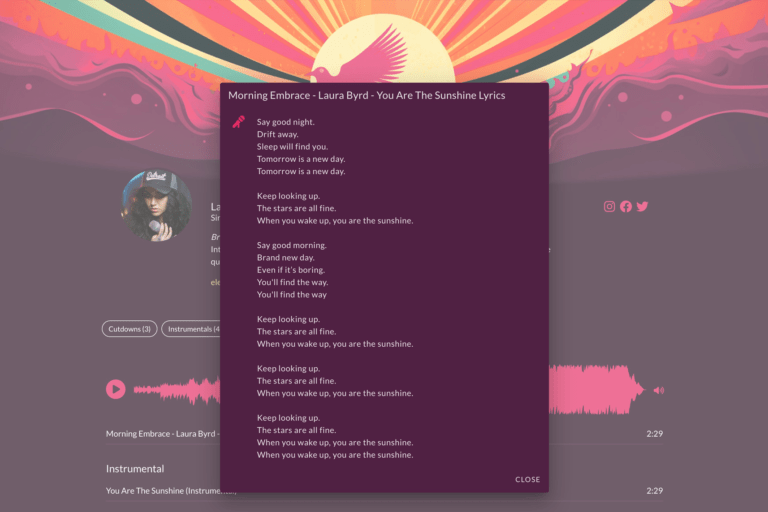Viewport: 768px width, 512px height.
Task: Click the lyric line 'Say good night.'
Action: point(286,122)
